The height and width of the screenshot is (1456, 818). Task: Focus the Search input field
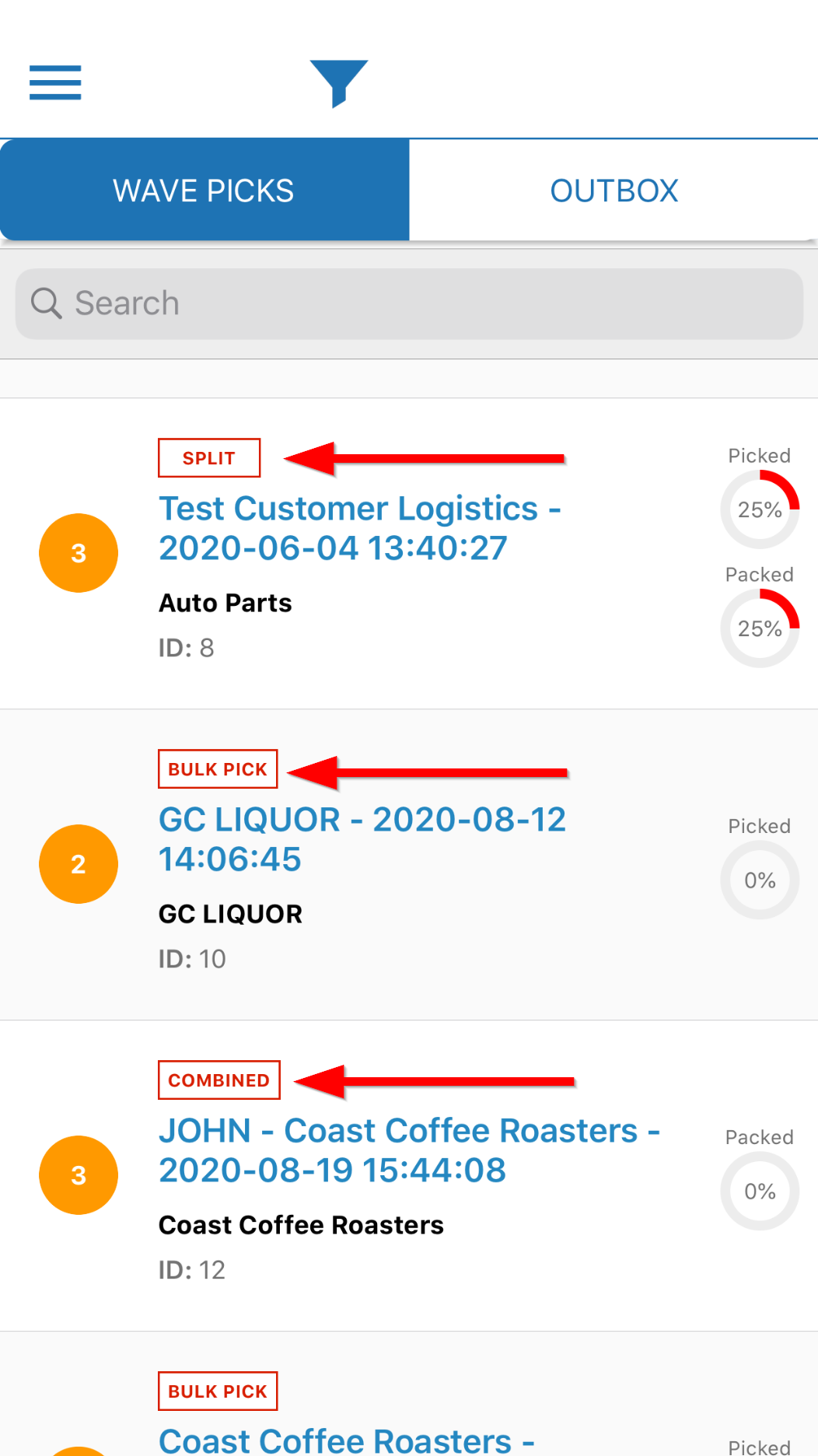(x=435, y=303)
